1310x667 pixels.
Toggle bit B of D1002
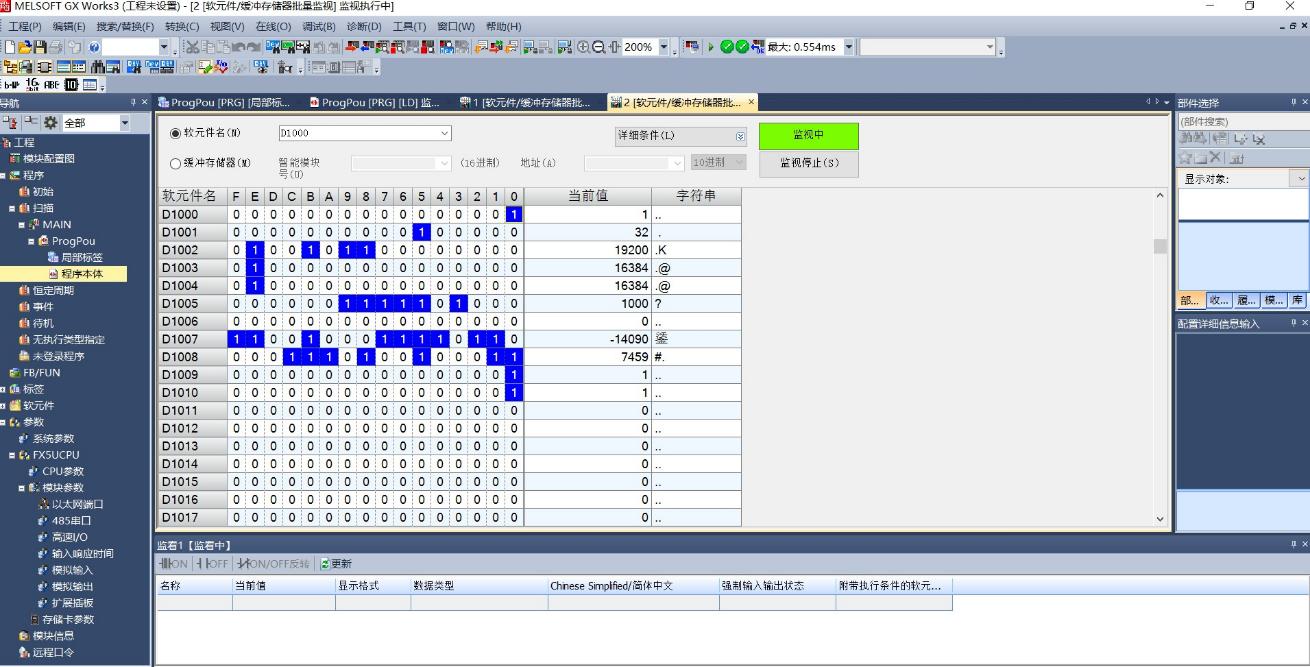309,250
